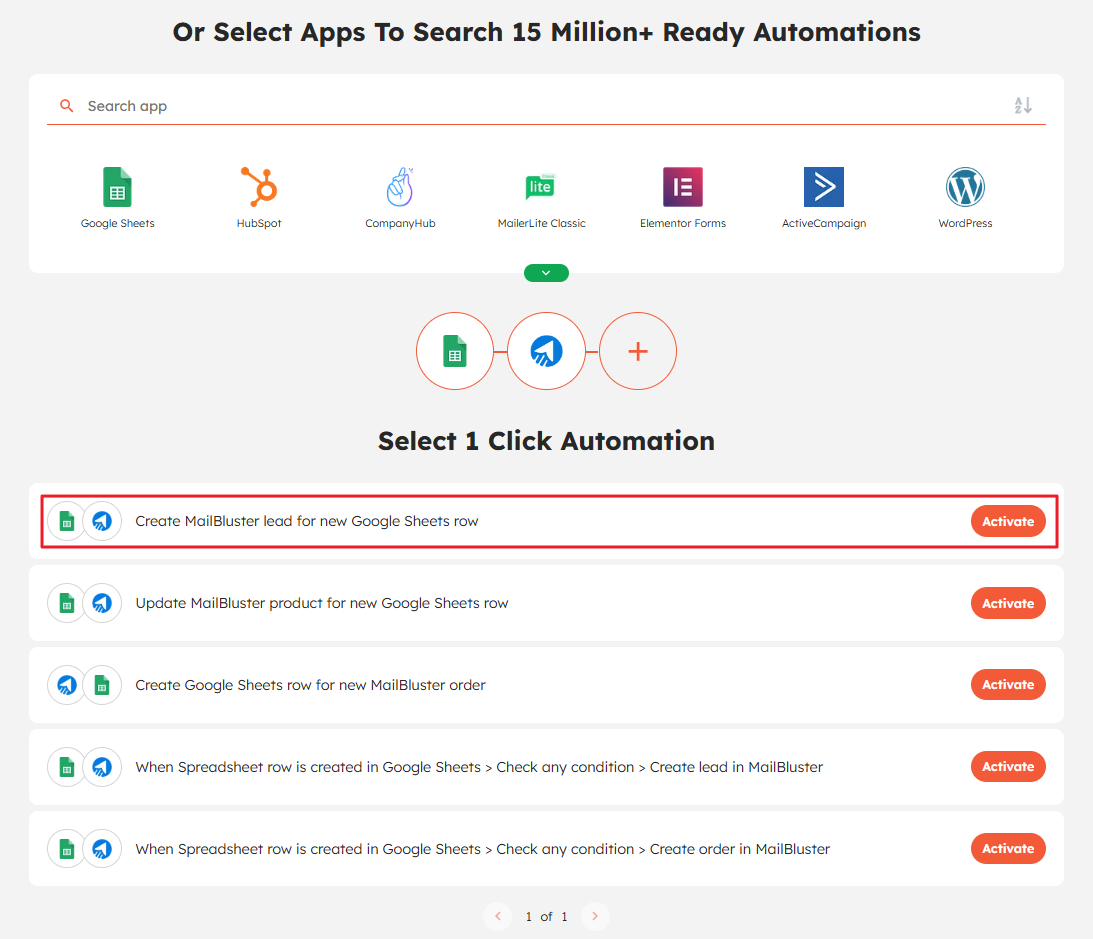The image size is (1093, 939).
Task: Focus the Search app input field
Action: click(x=540, y=106)
